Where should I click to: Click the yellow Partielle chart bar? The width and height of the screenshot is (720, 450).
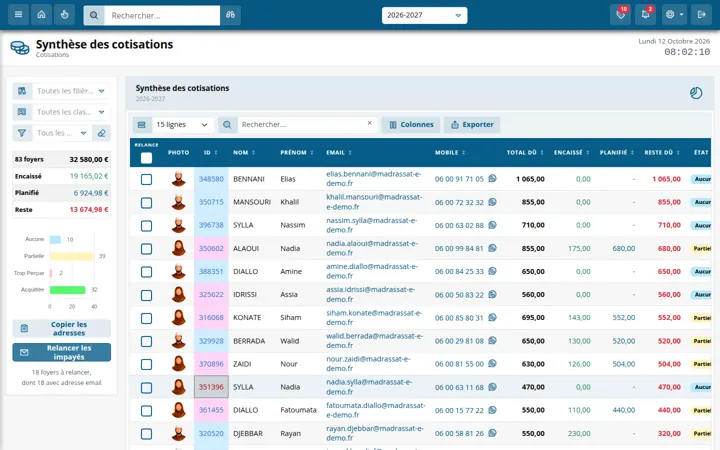71,256
